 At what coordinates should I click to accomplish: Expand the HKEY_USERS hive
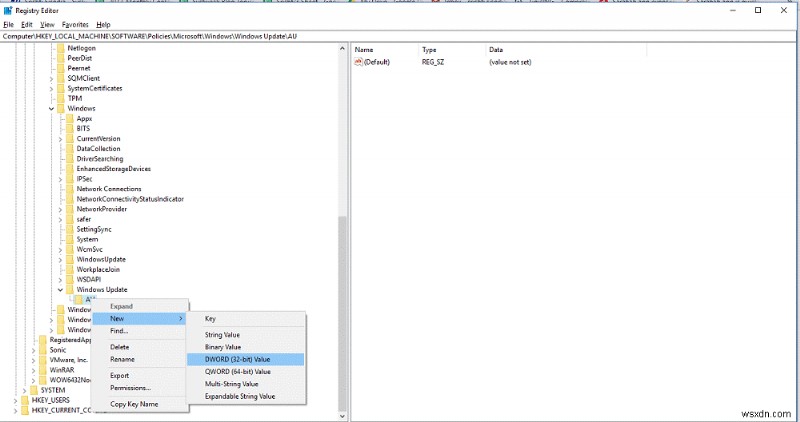[16, 401]
